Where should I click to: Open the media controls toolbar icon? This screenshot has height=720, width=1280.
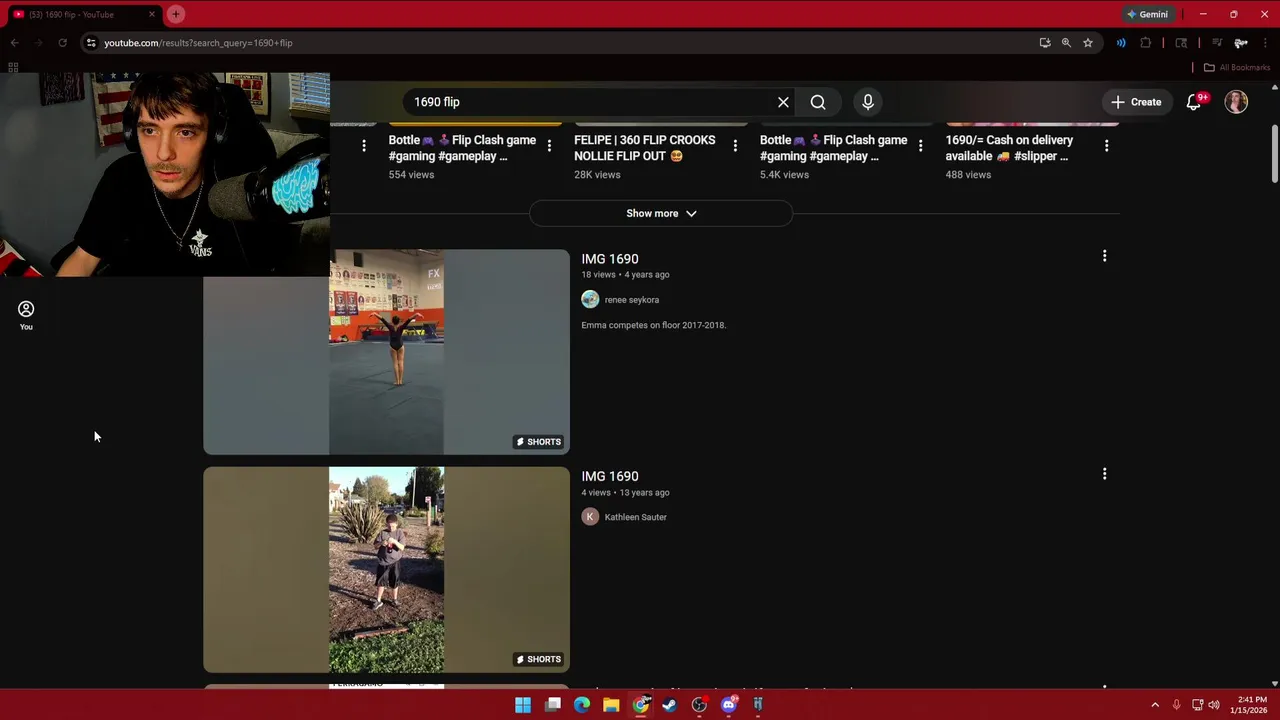(x=1217, y=43)
